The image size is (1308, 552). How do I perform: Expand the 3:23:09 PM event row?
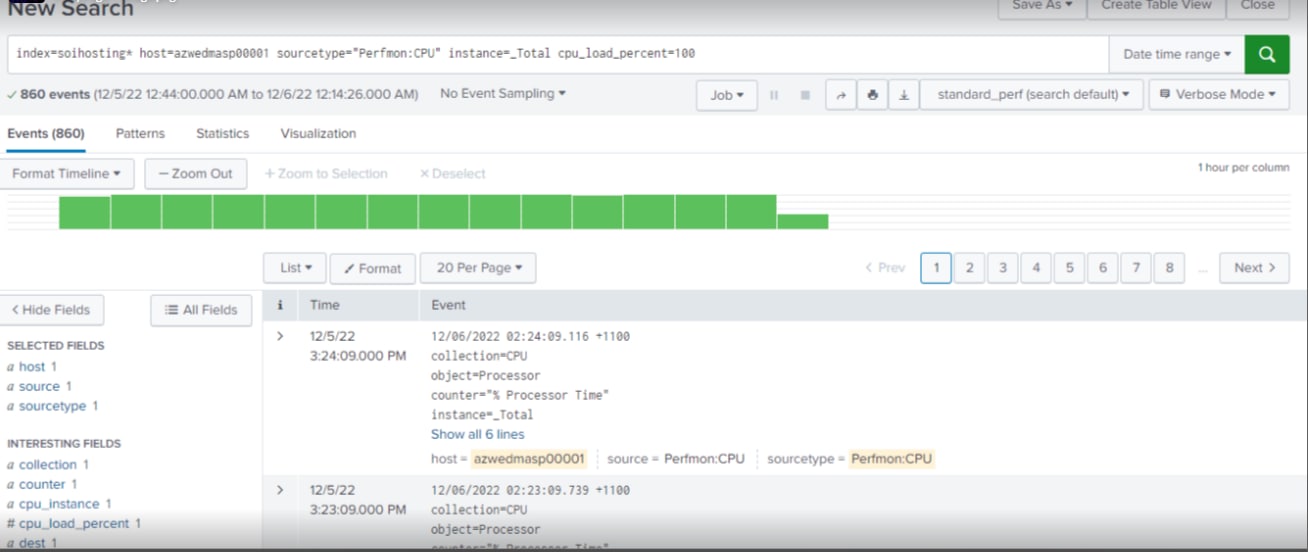pos(280,490)
